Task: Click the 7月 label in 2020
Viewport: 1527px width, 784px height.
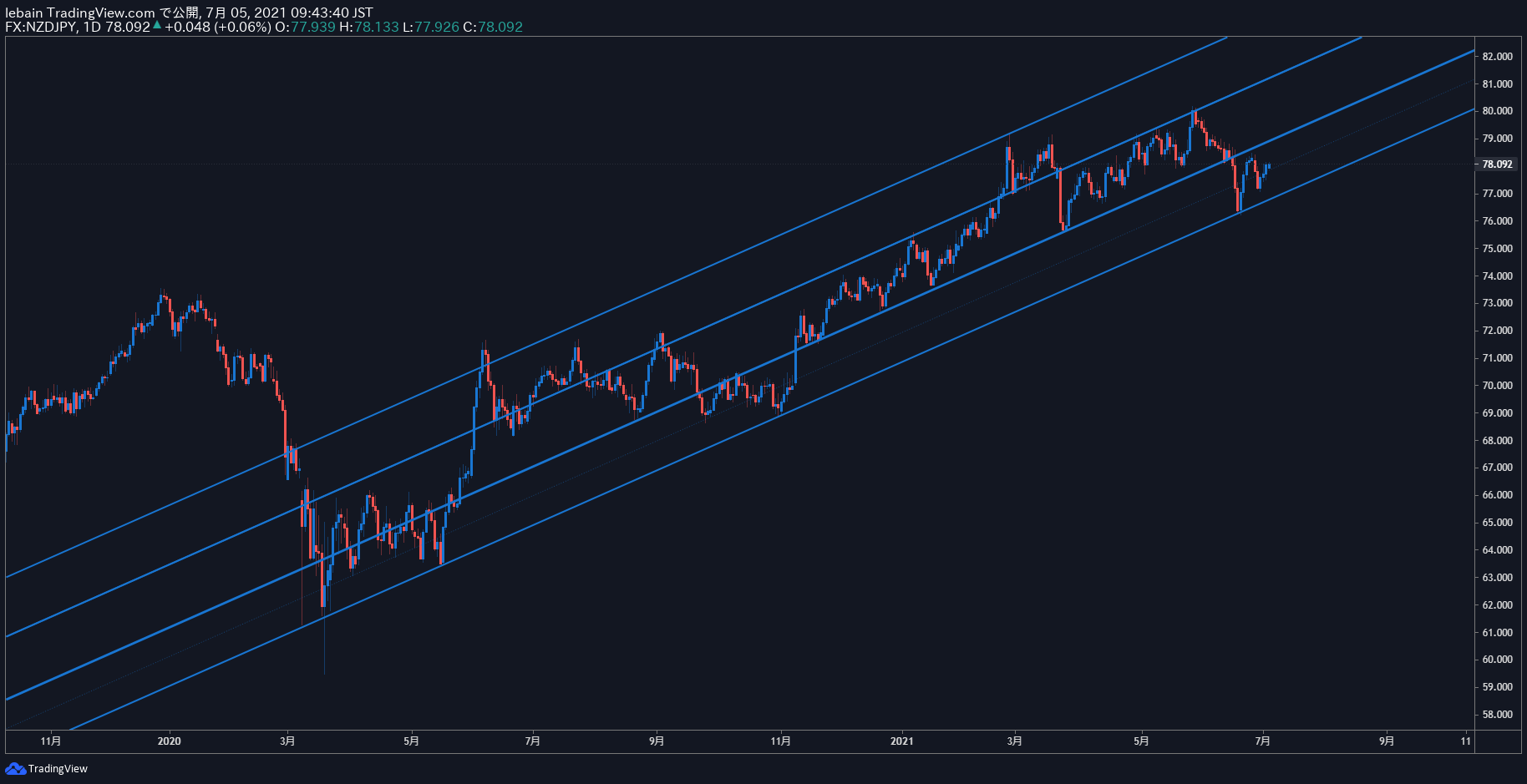Action: coord(532,741)
